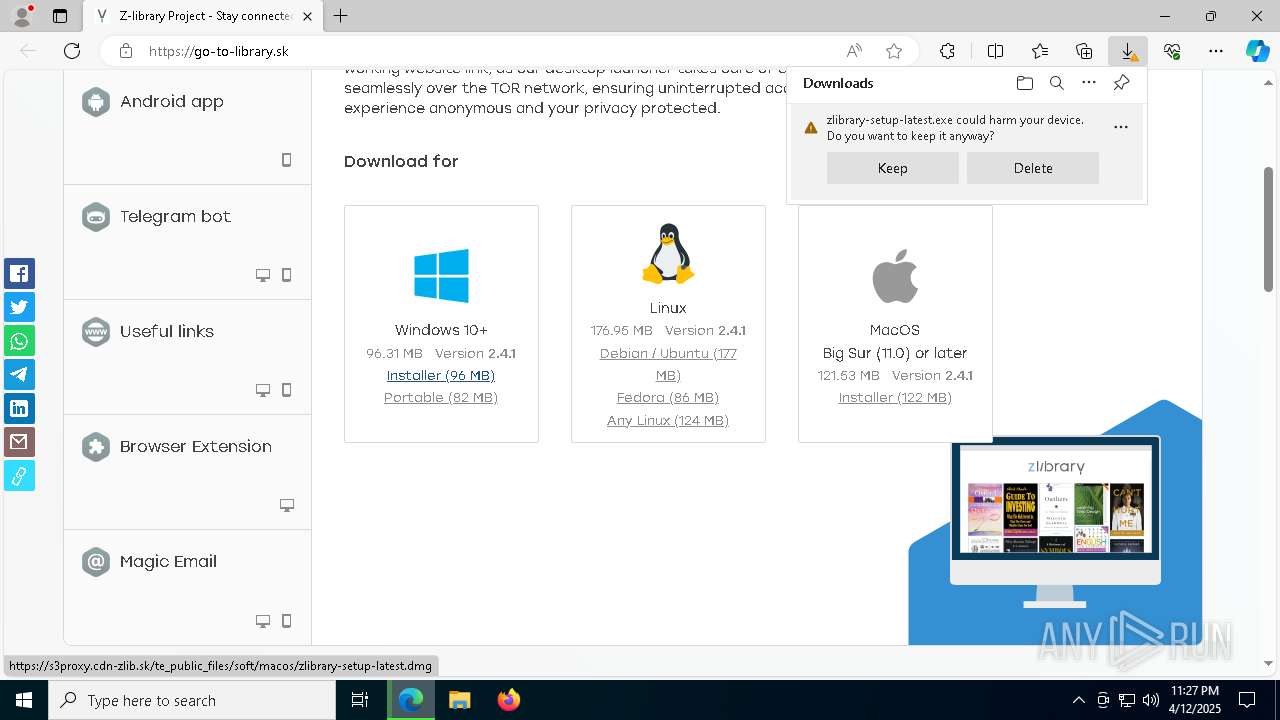
Task: Open the Android app sidebar icon
Action: click(x=96, y=102)
